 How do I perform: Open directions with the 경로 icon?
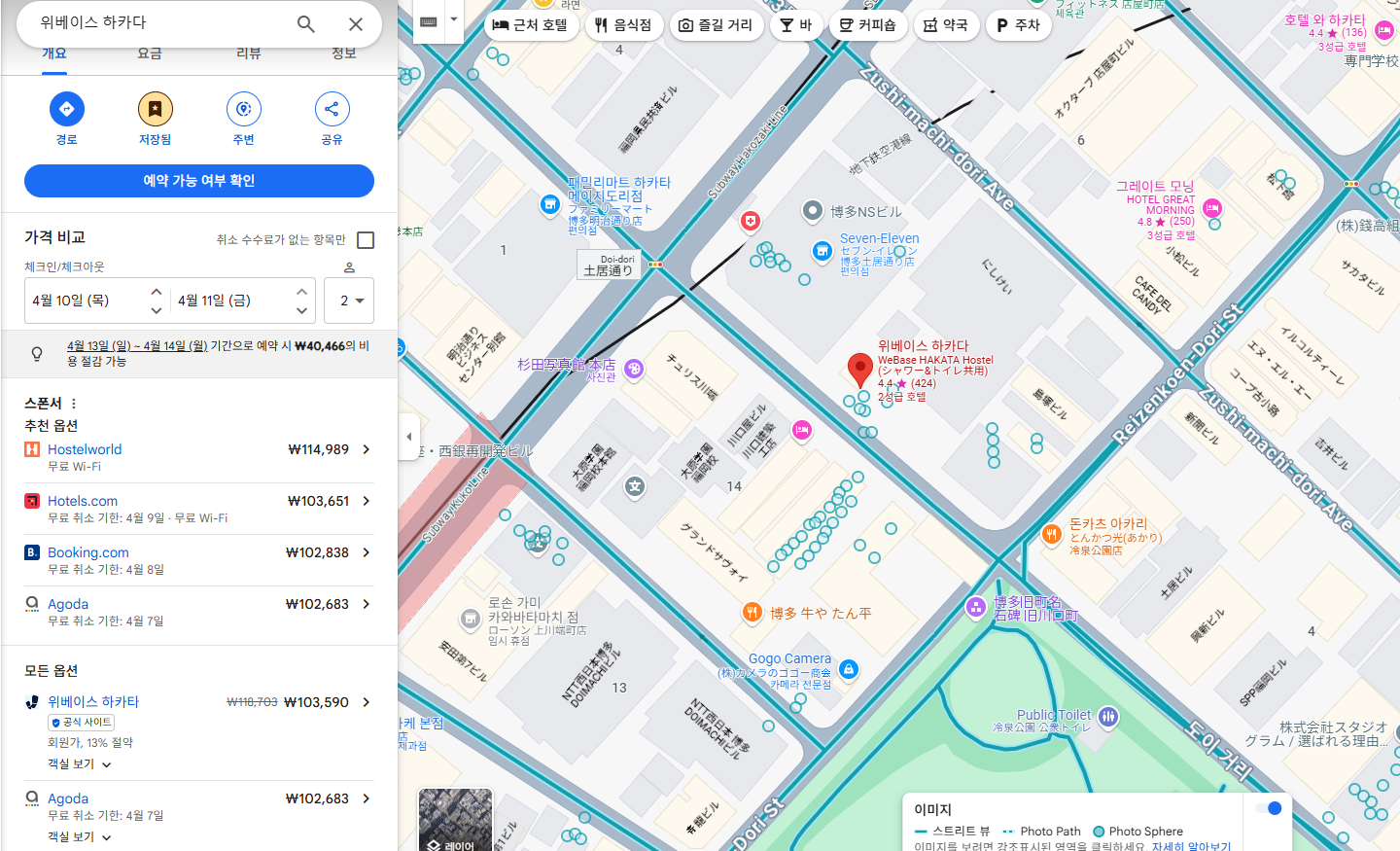coord(67,109)
